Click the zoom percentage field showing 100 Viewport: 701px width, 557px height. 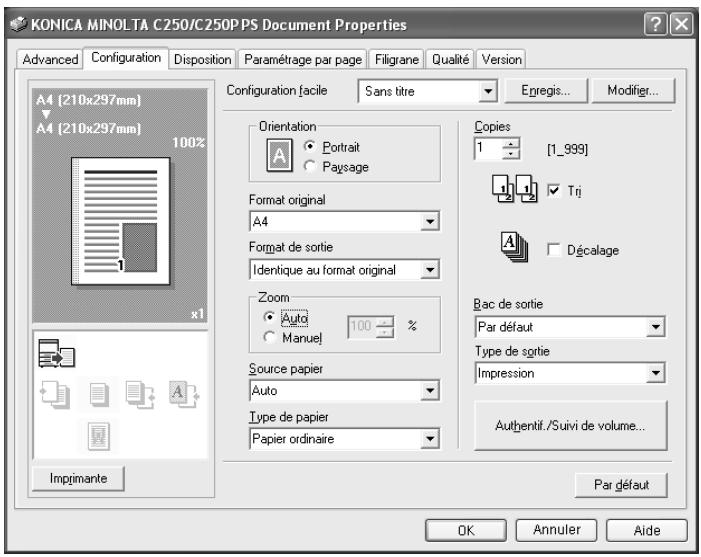click(x=361, y=326)
